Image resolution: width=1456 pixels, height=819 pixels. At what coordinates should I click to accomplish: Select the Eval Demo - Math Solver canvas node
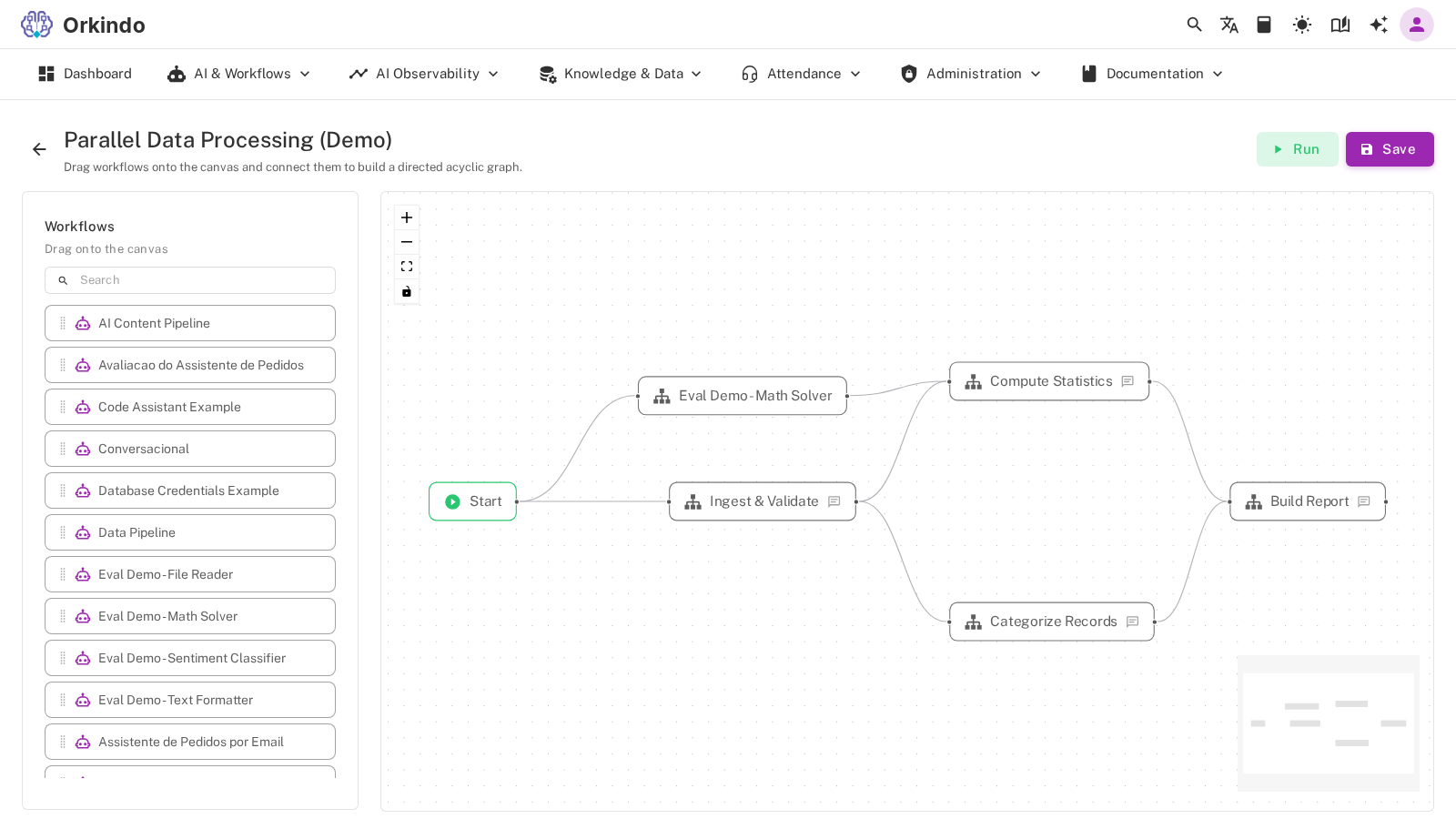[743, 396]
